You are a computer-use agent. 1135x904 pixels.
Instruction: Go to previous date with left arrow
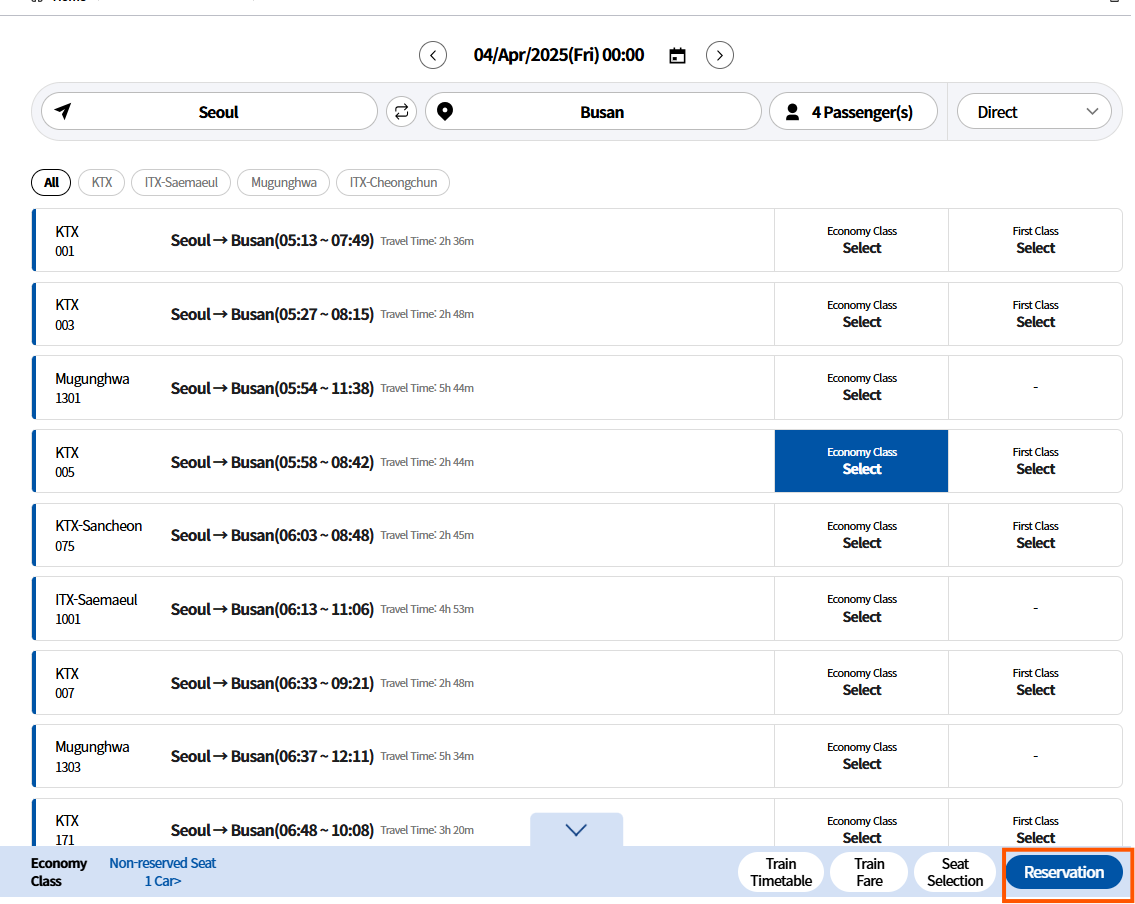[432, 55]
